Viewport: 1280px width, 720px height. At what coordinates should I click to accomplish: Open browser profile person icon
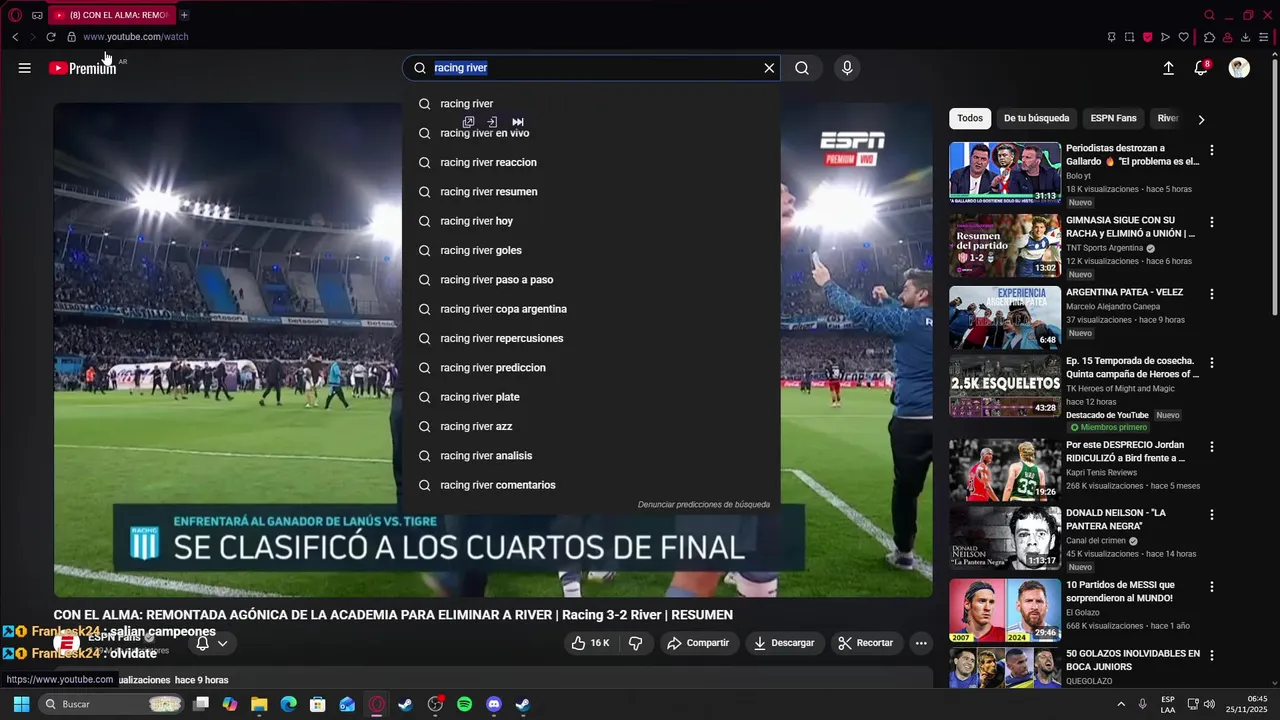(x=1227, y=37)
